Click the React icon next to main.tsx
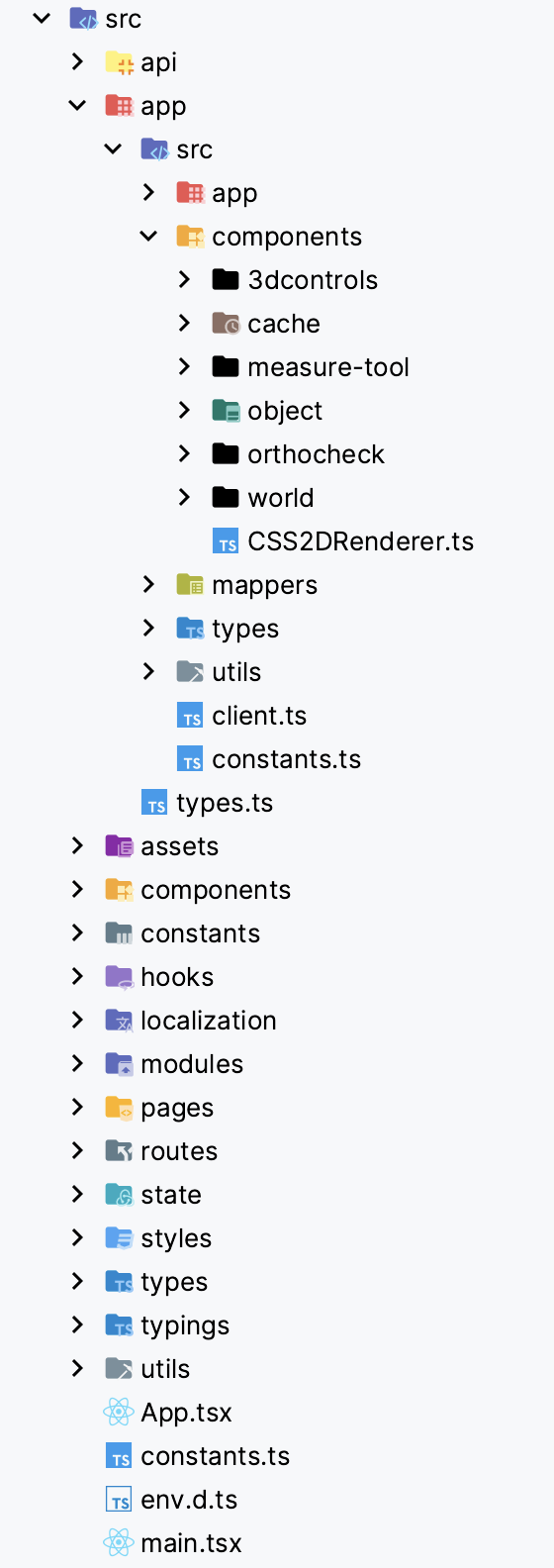 click(119, 1543)
